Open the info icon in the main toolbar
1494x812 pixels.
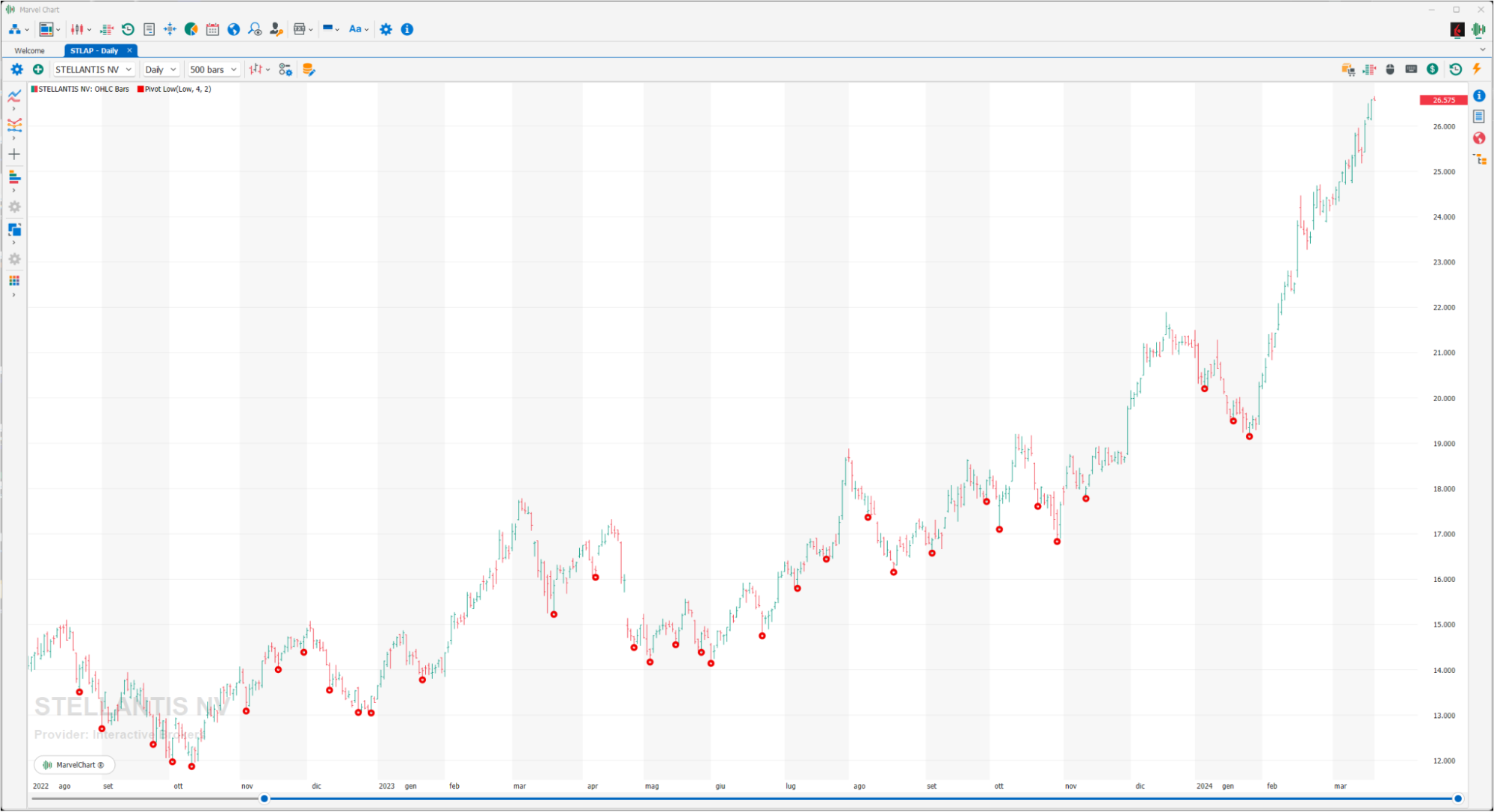click(407, 29)
